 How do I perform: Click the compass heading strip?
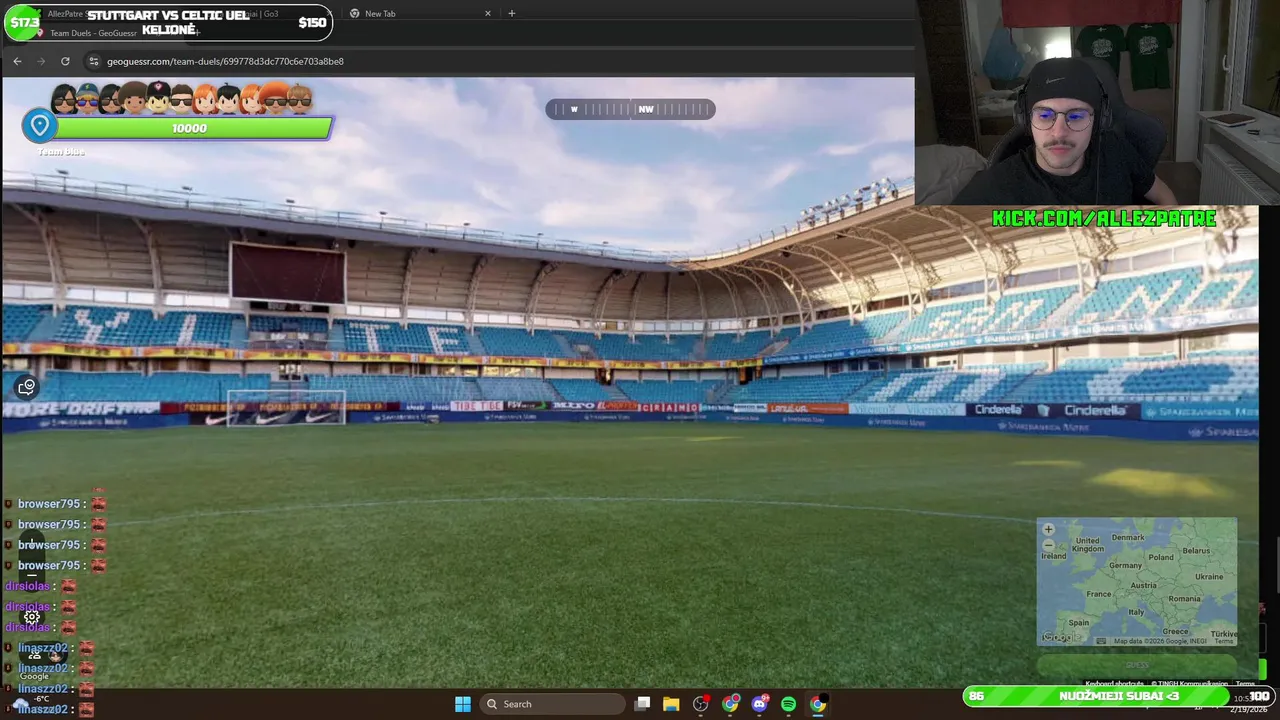coord(630,109)
